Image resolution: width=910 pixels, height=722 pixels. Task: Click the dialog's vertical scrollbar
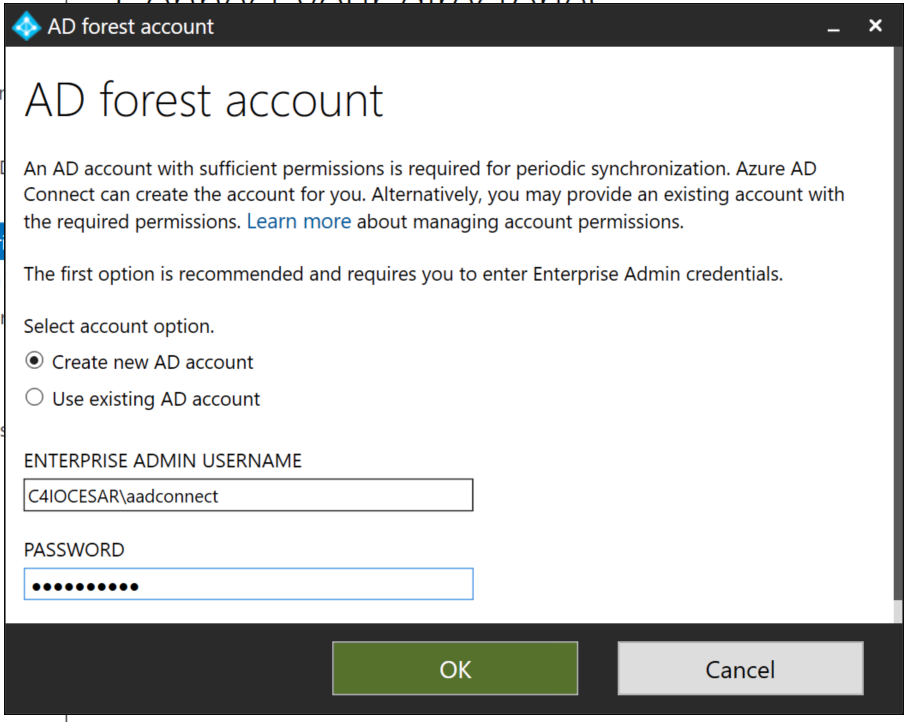coord(895,330)
